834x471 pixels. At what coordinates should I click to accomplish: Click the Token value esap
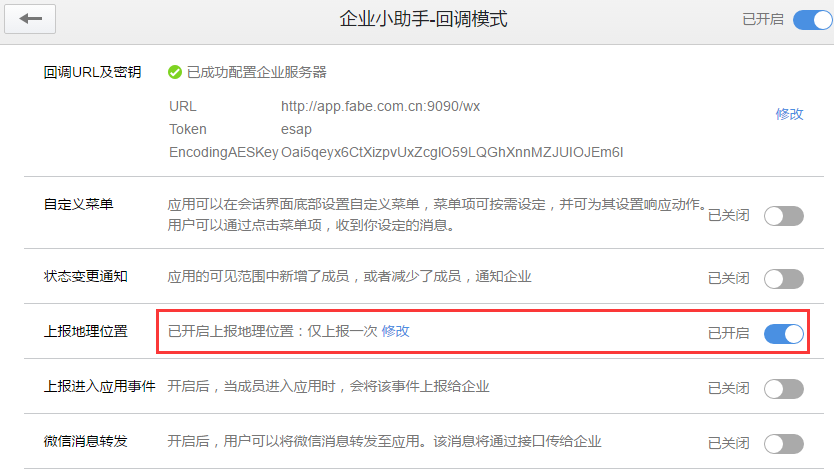click(x=296, y=129)
